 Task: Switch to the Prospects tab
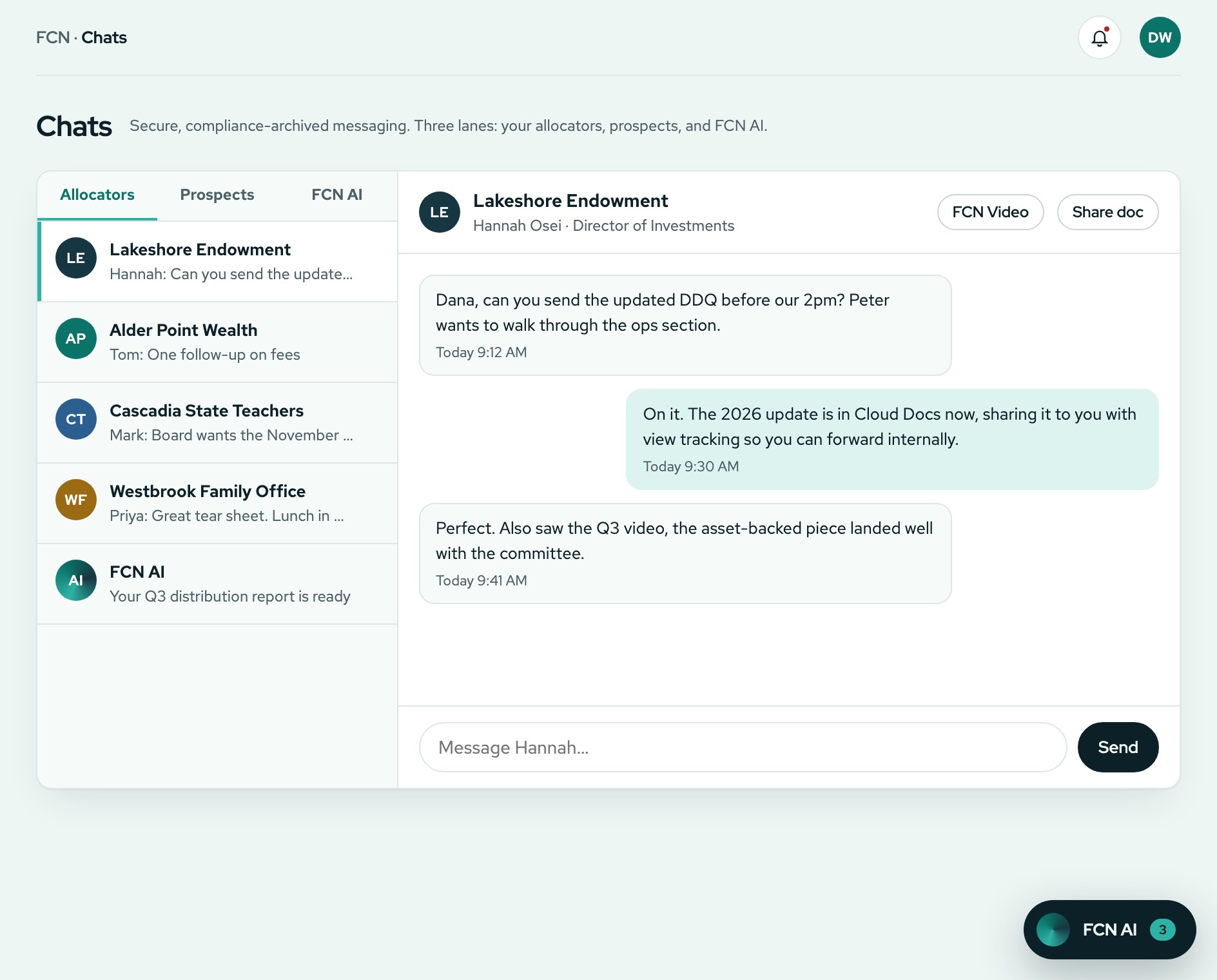(217, 195)
